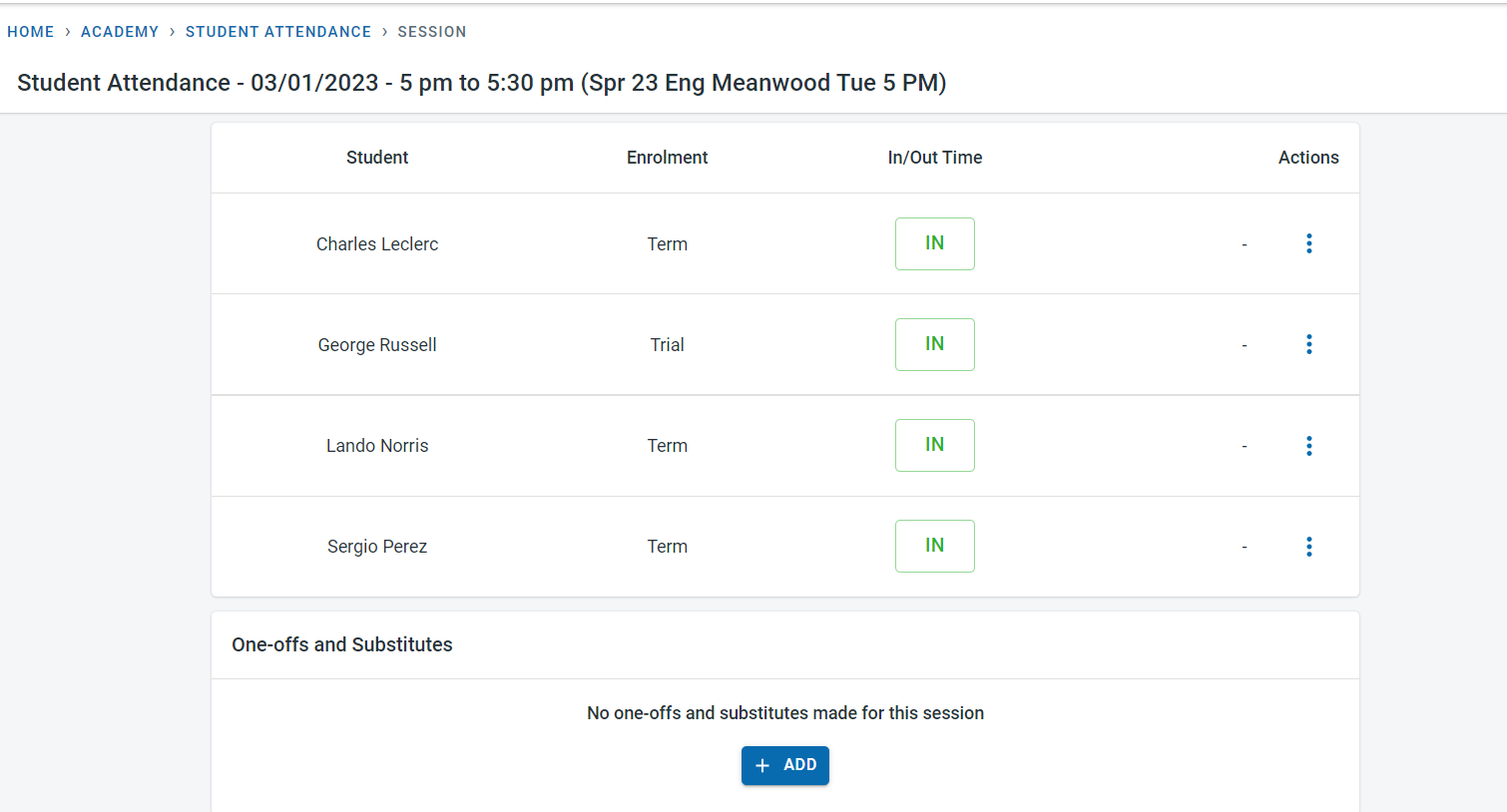Return to STUDENT ATTENDANCE breadcrumb
This screenshot has width=1507, height=812.
click(277, 32)
